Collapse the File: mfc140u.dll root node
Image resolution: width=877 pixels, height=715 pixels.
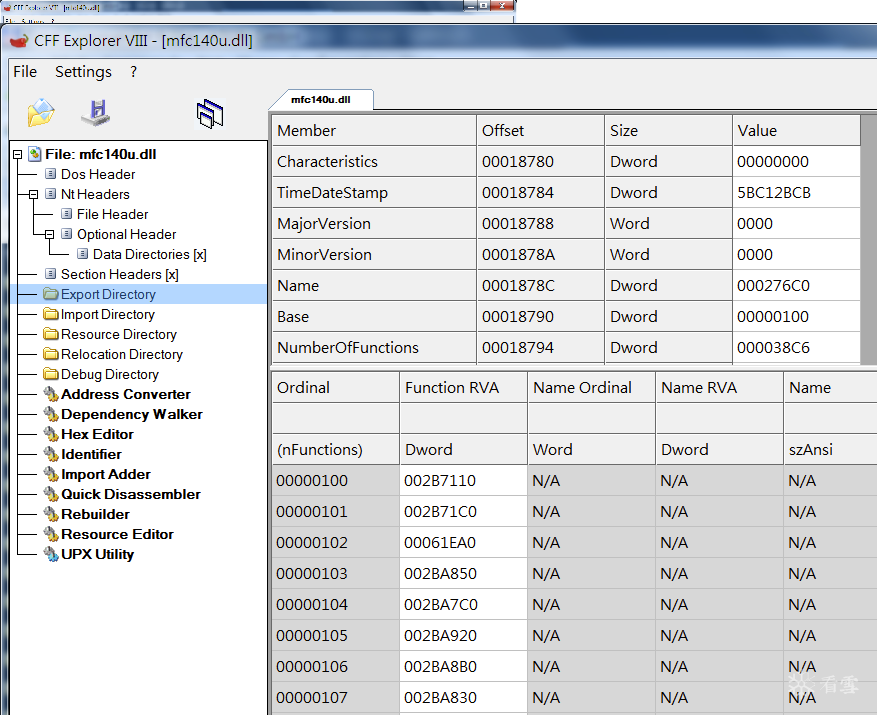click(x=17, y=154)
